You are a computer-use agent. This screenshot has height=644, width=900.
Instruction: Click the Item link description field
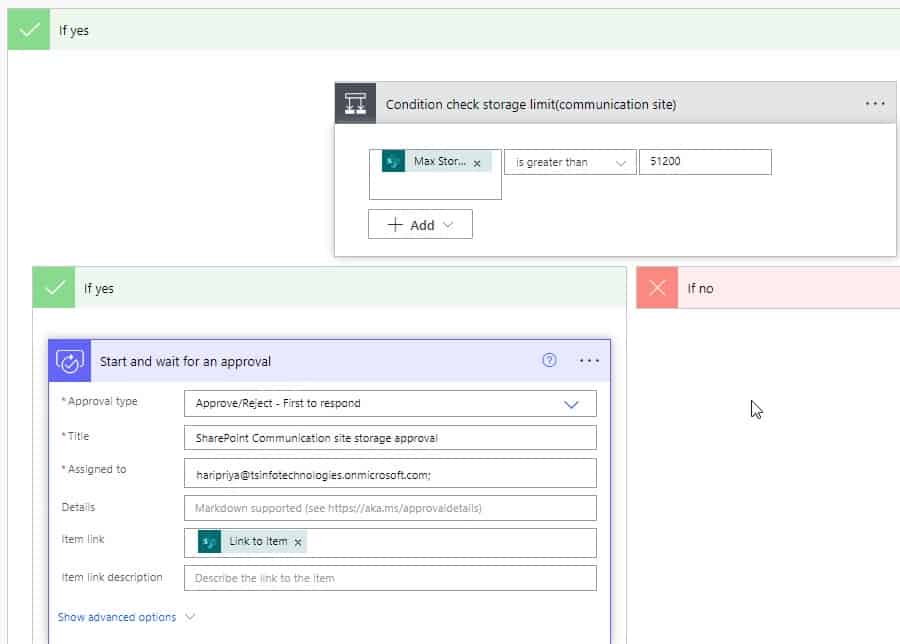[390, 578]
